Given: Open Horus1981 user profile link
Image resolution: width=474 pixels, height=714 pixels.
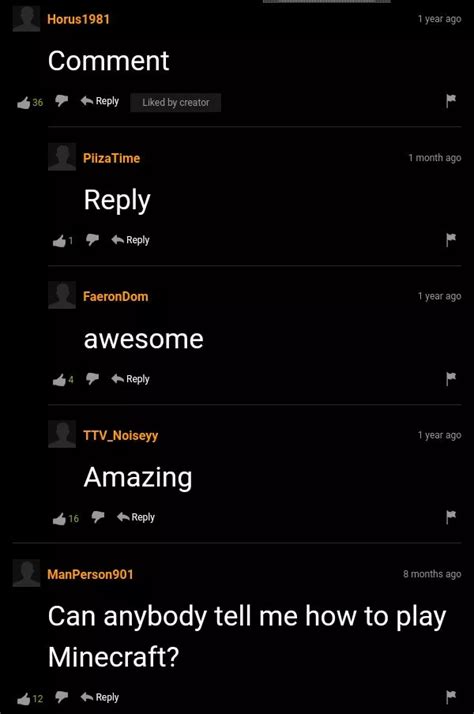Looking at the screenshot, I should point(78,19).
